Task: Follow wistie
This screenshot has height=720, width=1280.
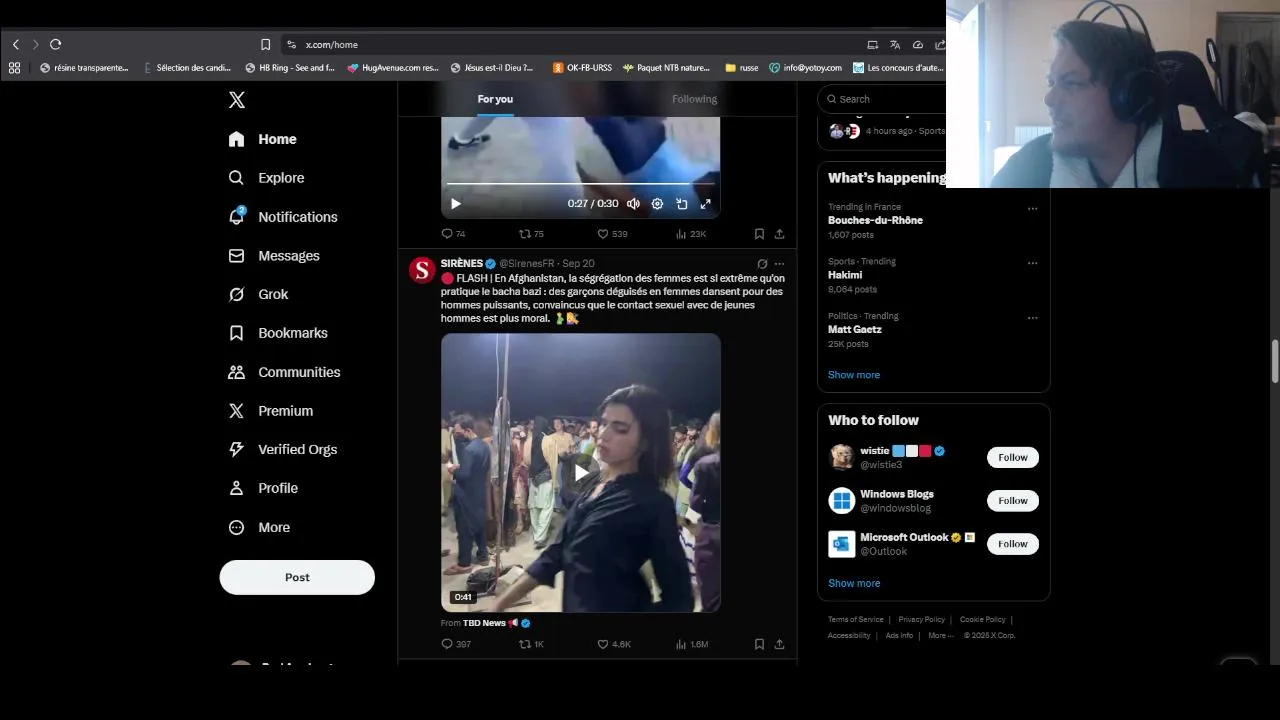Action: point(1012,457)
